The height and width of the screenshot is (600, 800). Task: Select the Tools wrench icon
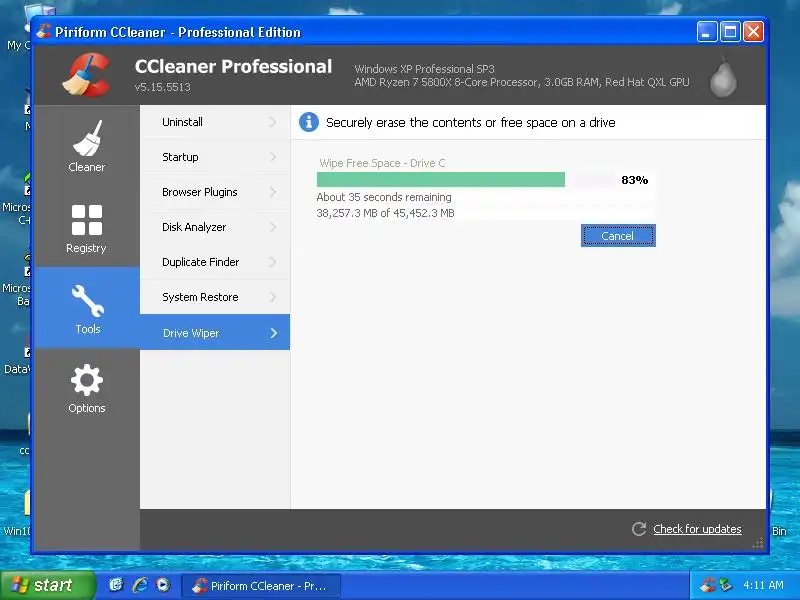pyautogui.click(x=87, y=301)
